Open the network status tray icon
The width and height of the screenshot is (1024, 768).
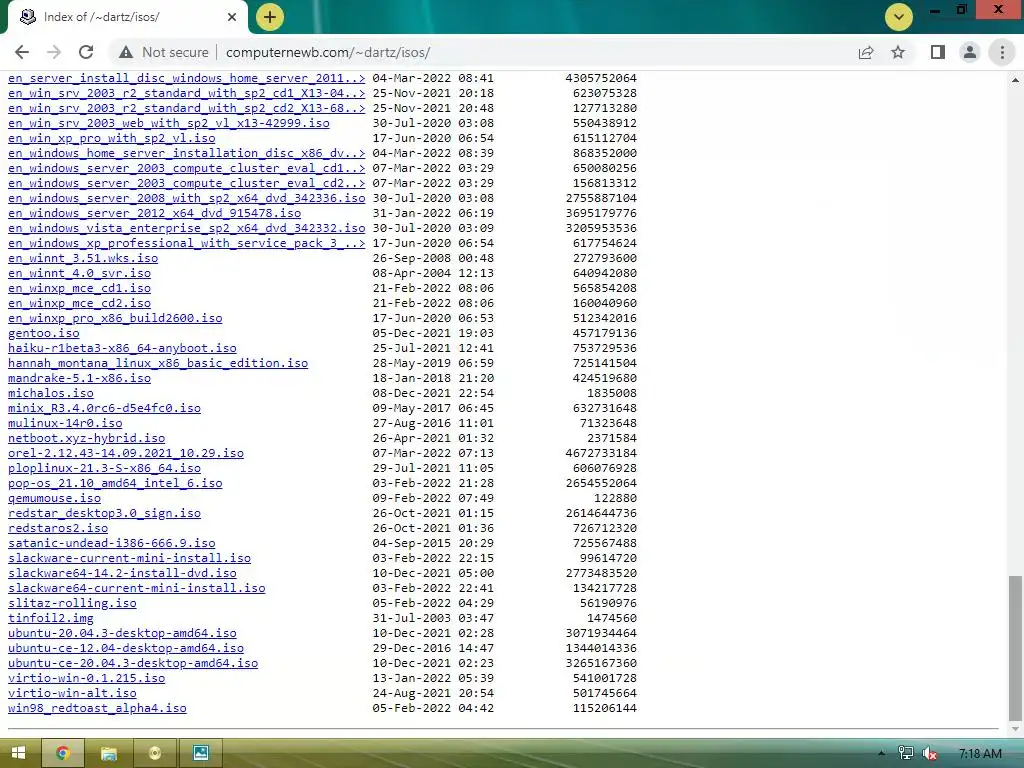(x=906, y=753)
